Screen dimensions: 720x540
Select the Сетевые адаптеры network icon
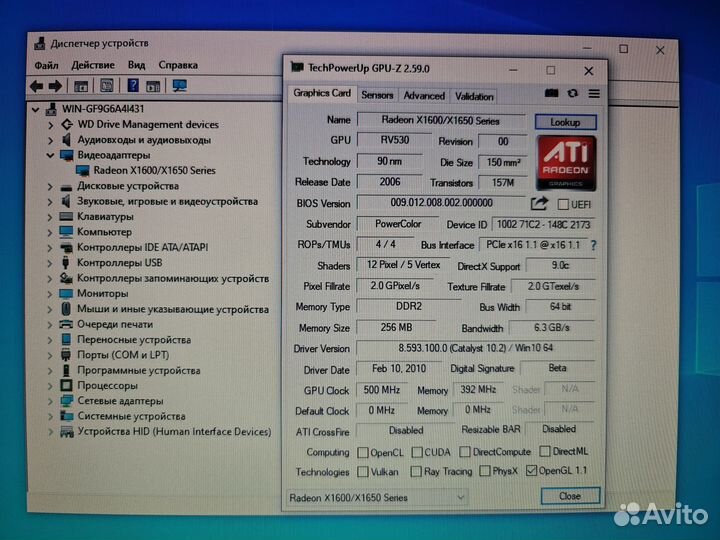(67, 401)
